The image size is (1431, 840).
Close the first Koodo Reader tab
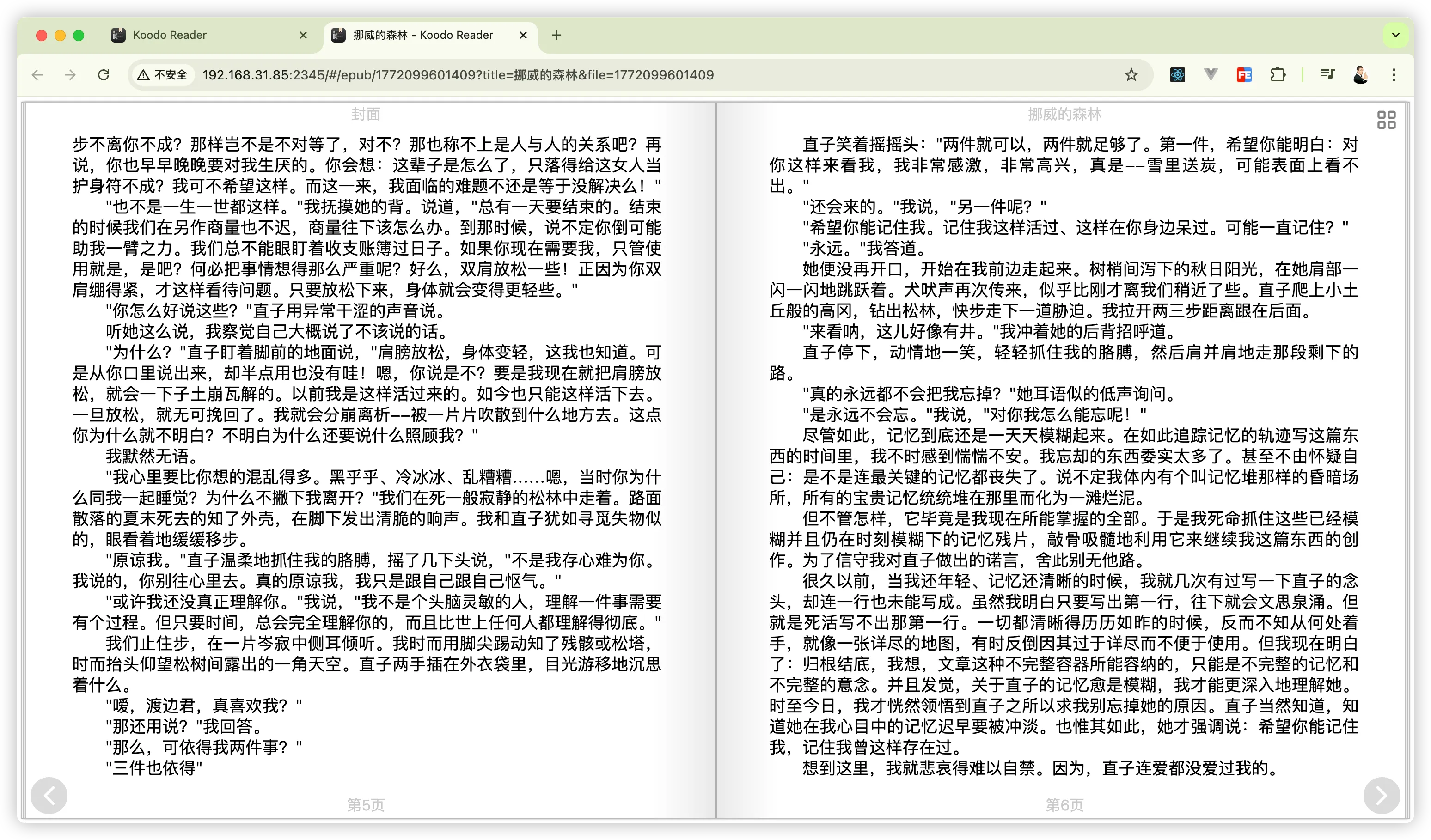[303, 35]
